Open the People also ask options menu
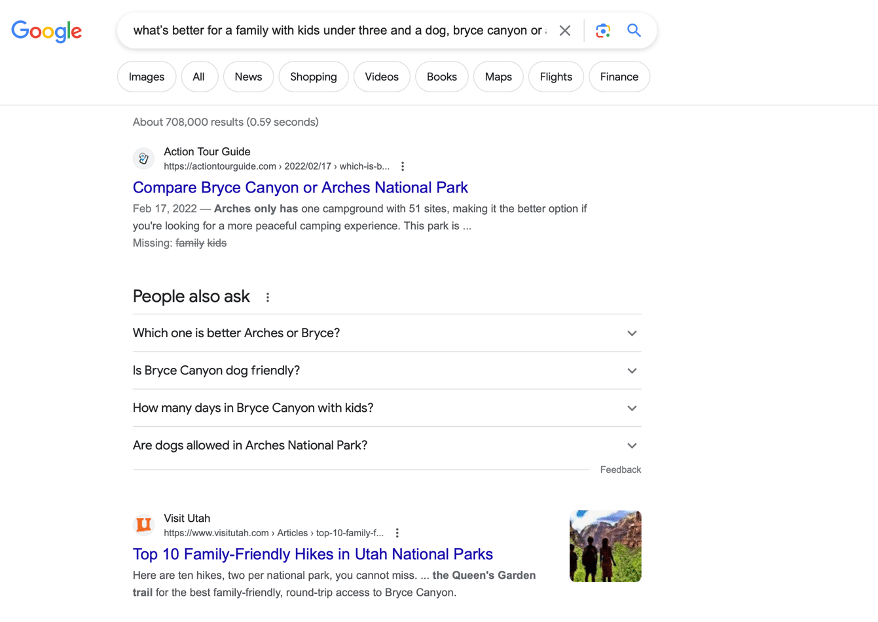Screen dimensions: 878x622 pos(268,297)
